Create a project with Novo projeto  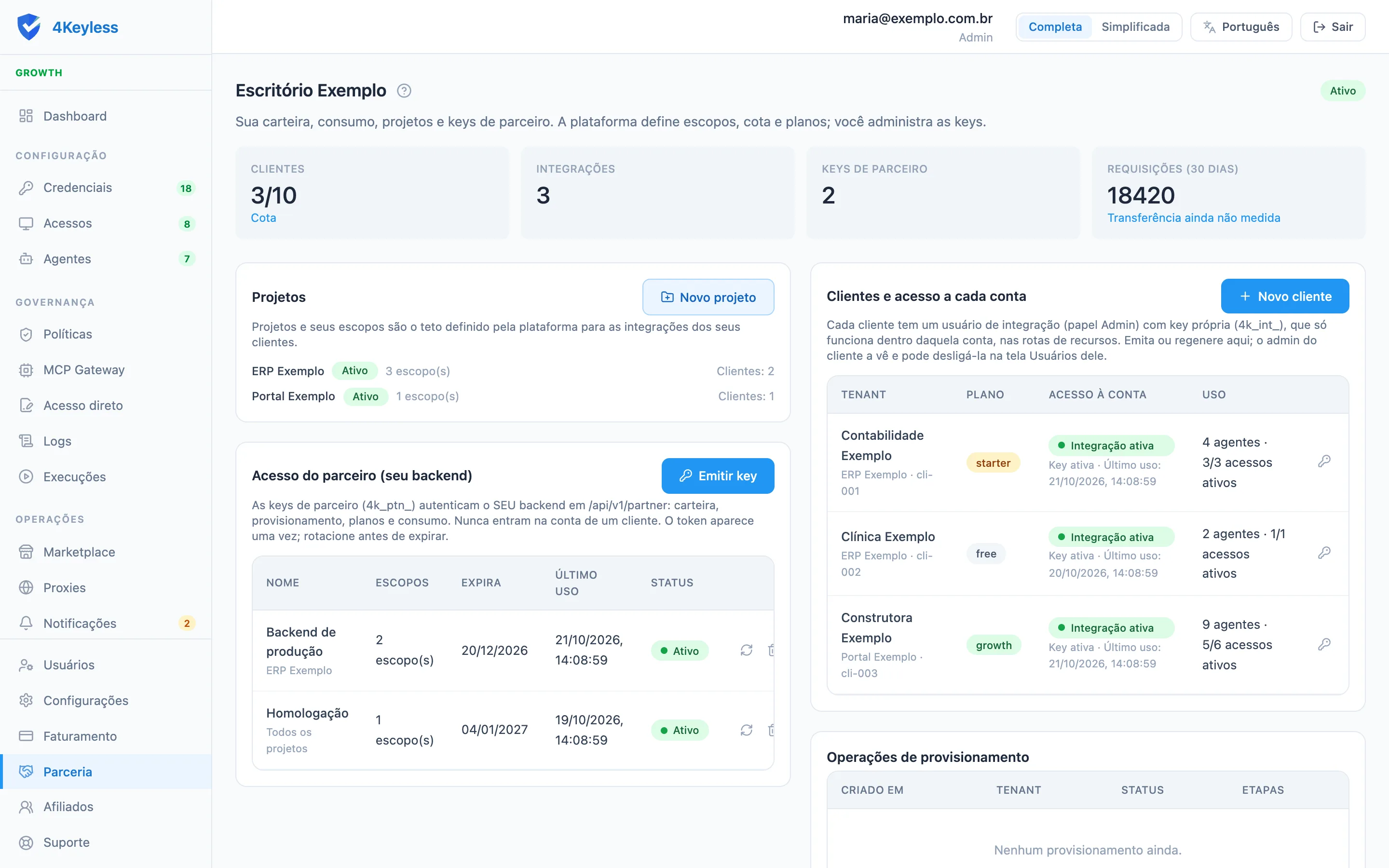708,297
